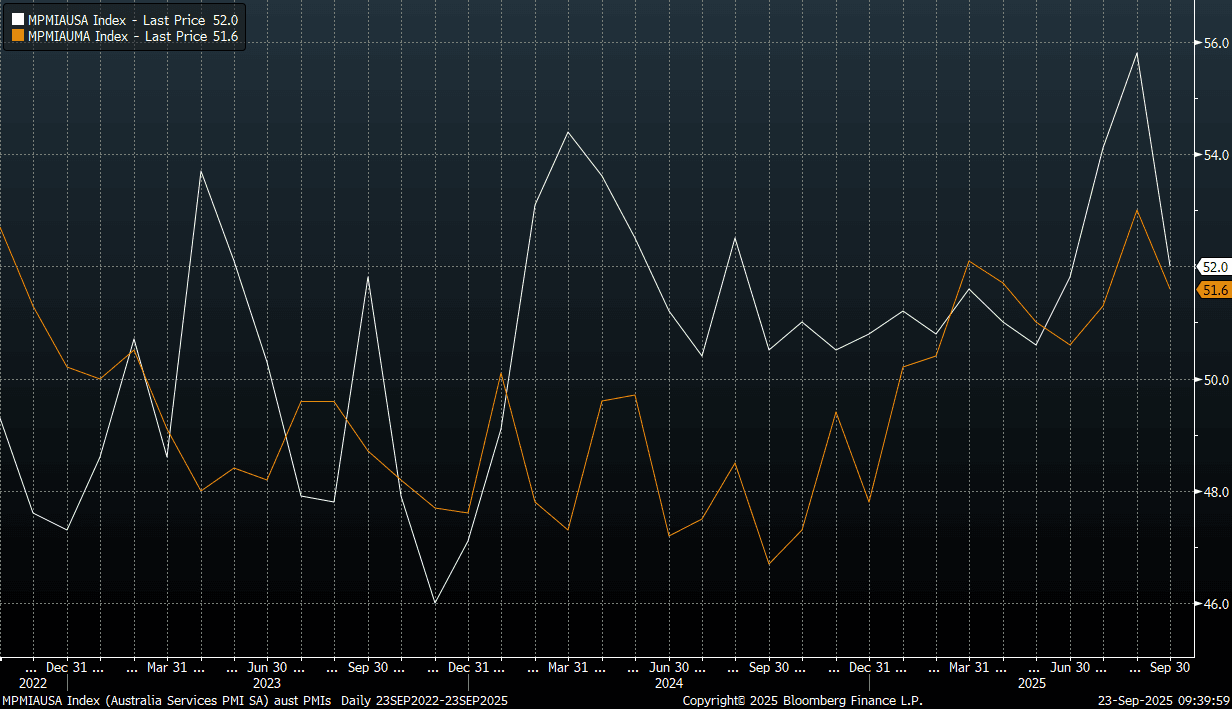The image size is (1232, 709).
Task: Click the 23-Sep-2025 09:39:59 timestamp
Action: click(1161, 701)
